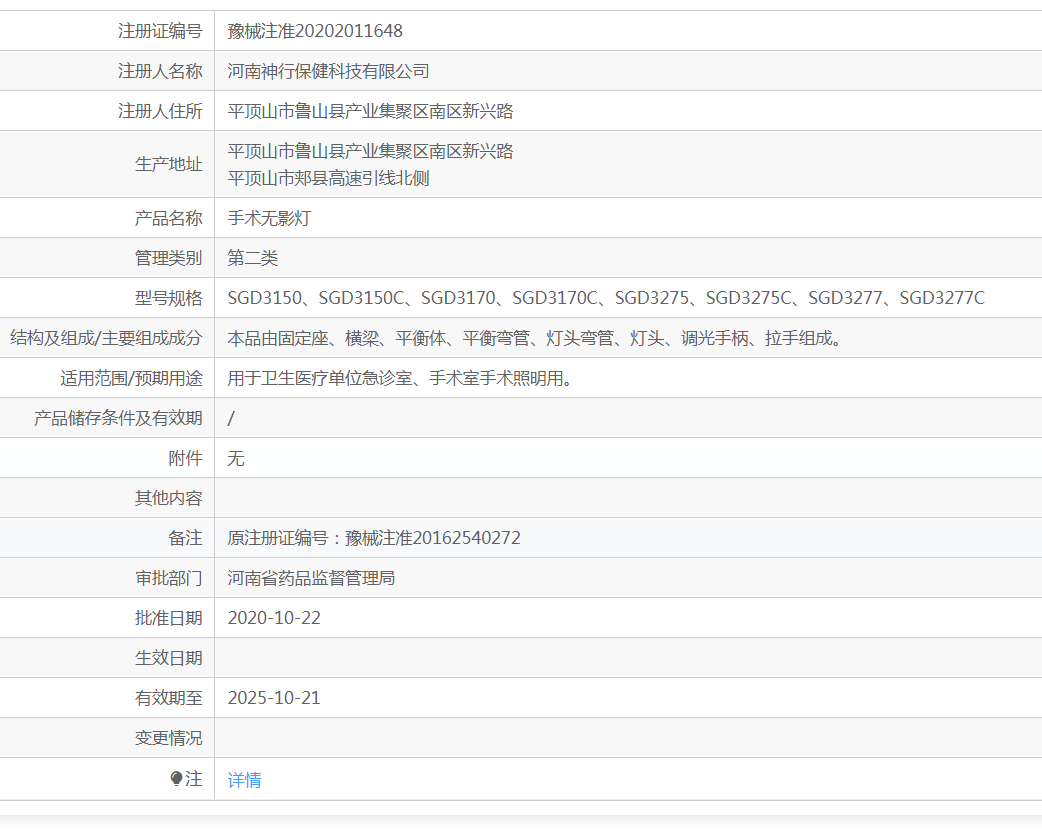Click the 有效期至 row label

click(x=169, y=697)
